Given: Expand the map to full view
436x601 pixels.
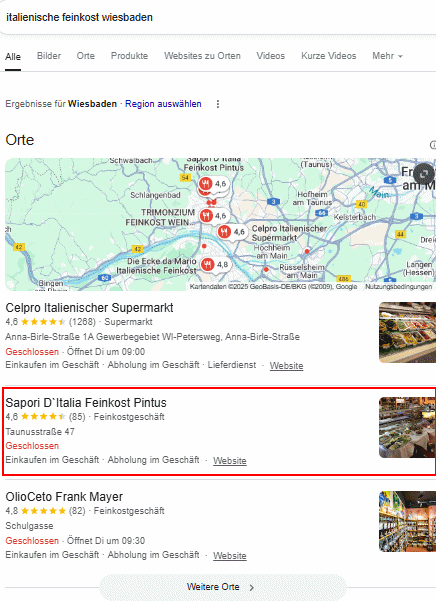Looking at the screenshot, I should pos(424,174).
